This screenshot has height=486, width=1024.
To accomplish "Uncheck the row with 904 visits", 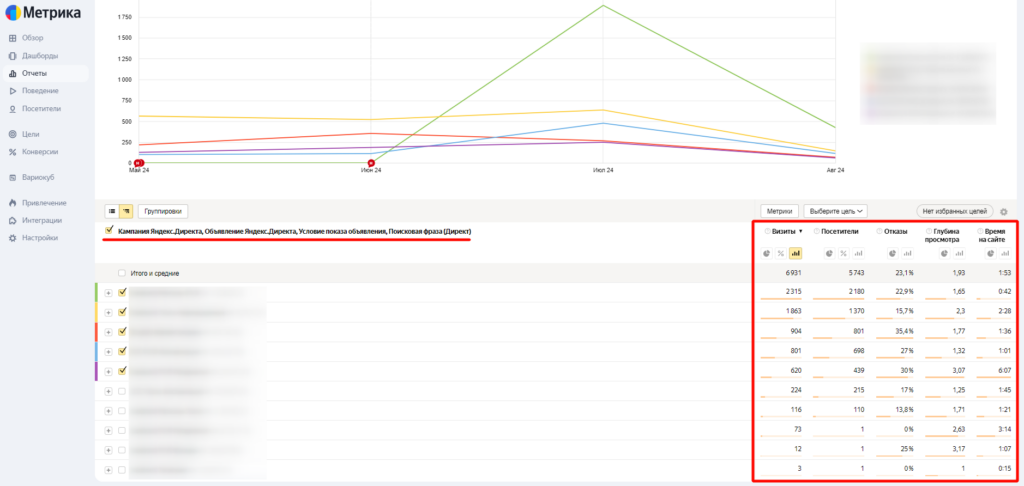I will [121, 332].
